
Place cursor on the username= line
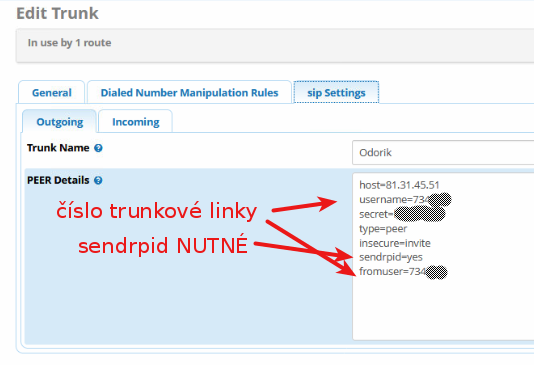point(405,200)
